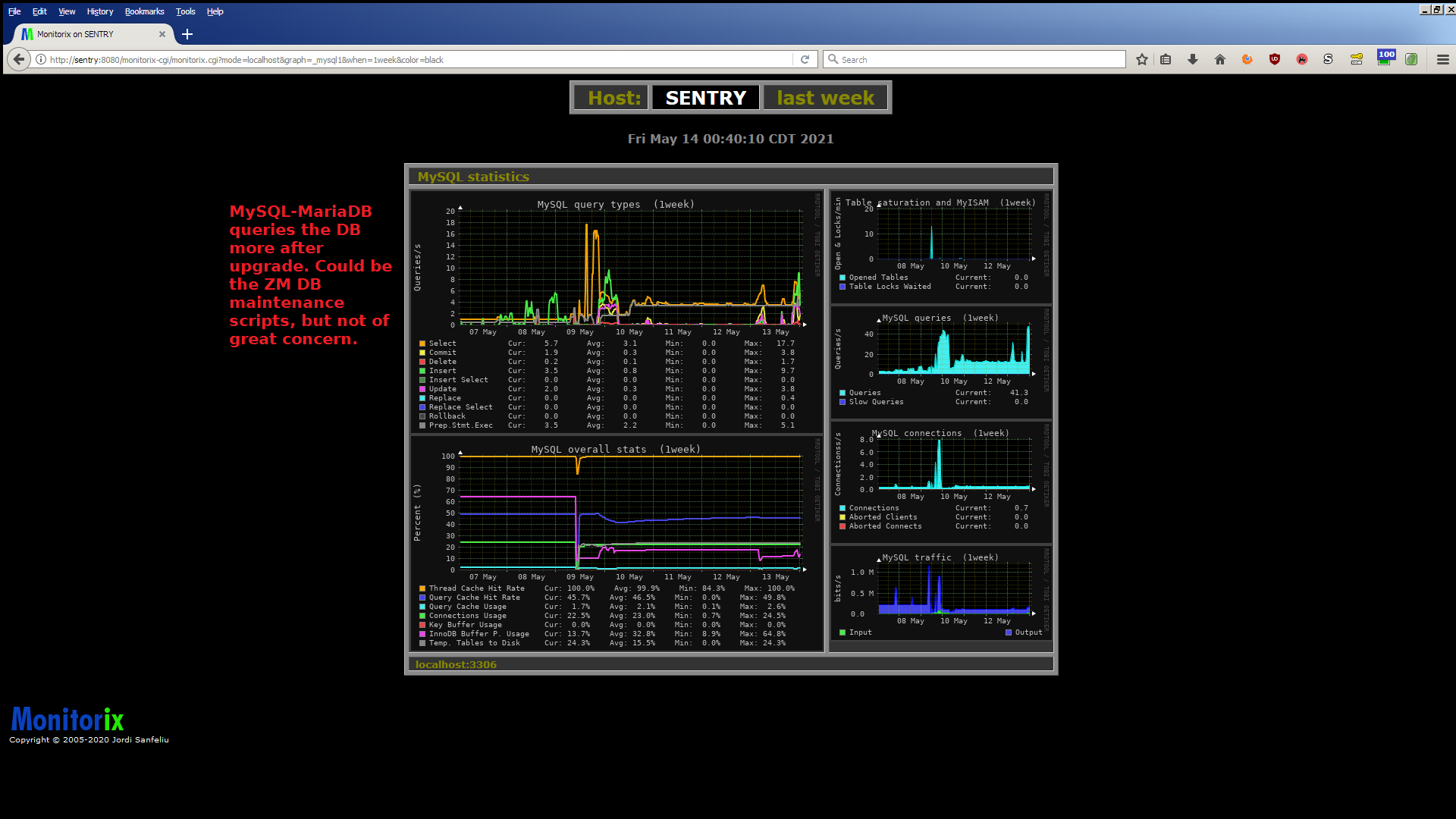Screen dimensions: 1456x819
Task: Click the Monitorix logo link
Action: (x=67, y=719)
